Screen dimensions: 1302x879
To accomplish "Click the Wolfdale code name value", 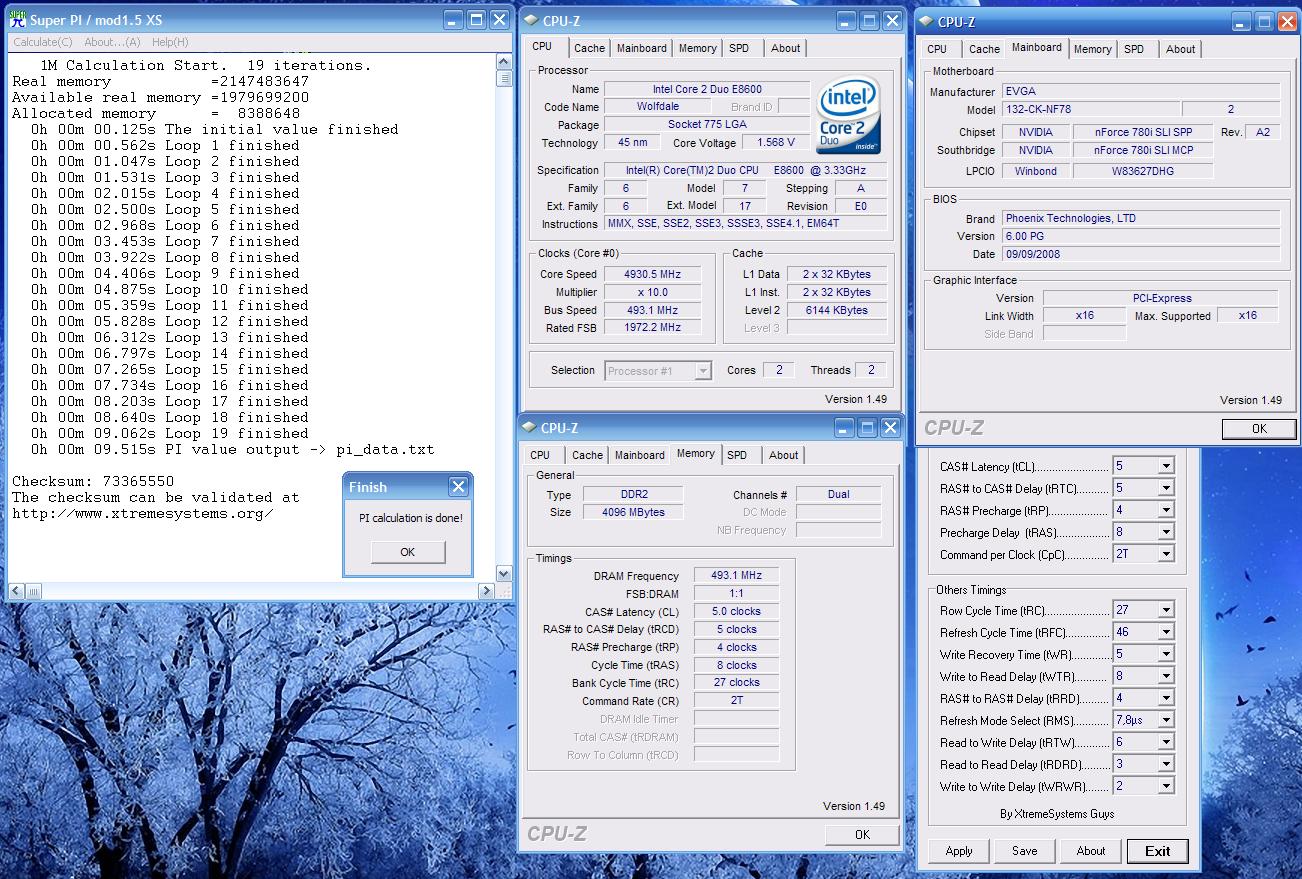I will (658, 107).
